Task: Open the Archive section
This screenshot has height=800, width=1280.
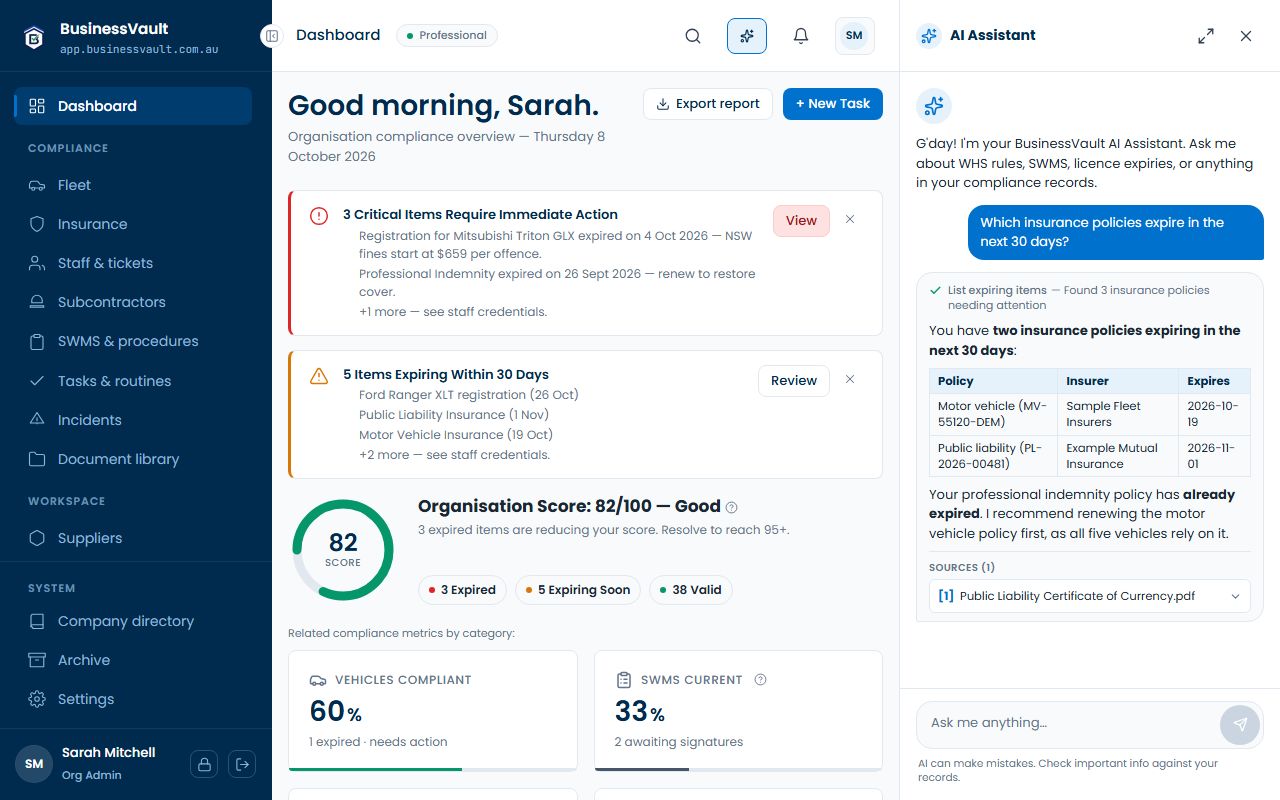Action: 133,660
